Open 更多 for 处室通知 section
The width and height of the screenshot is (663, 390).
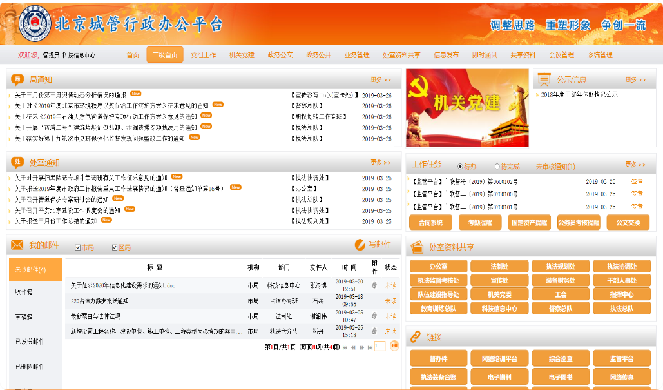(x=381, y=162)
